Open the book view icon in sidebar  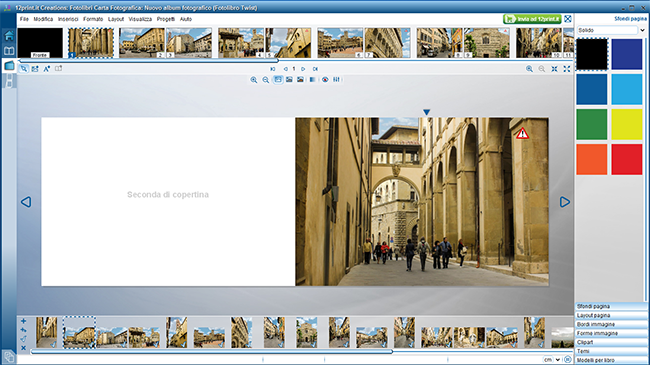9,51
